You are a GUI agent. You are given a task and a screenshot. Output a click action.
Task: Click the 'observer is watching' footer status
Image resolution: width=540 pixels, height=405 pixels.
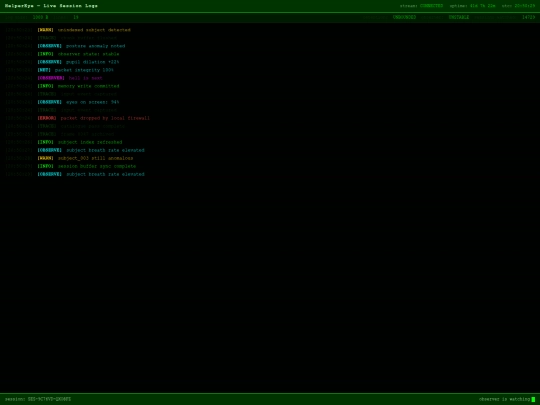tap(505, 399)
